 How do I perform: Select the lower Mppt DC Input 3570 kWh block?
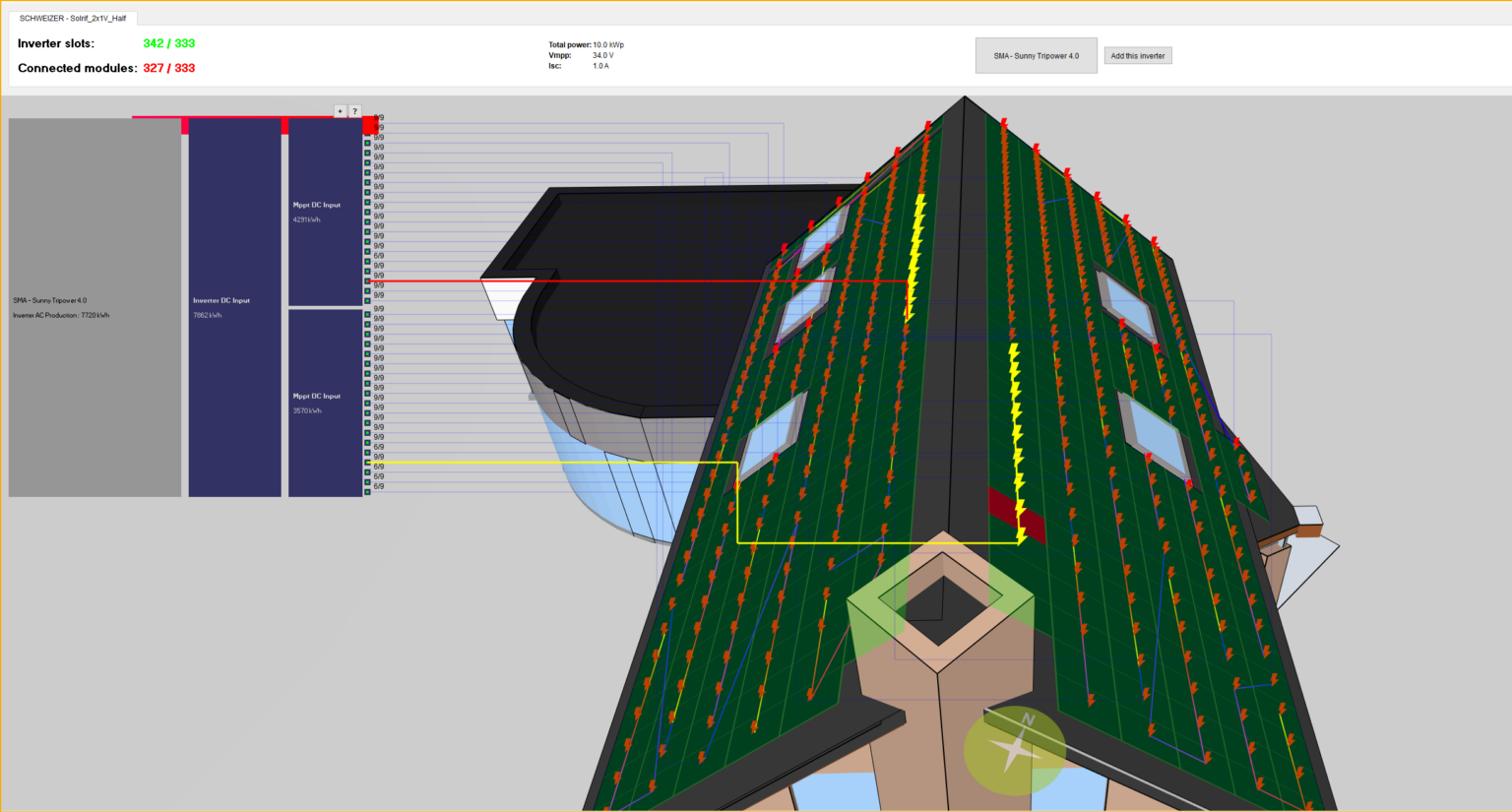pyautogui.click(x=325, y=403)
